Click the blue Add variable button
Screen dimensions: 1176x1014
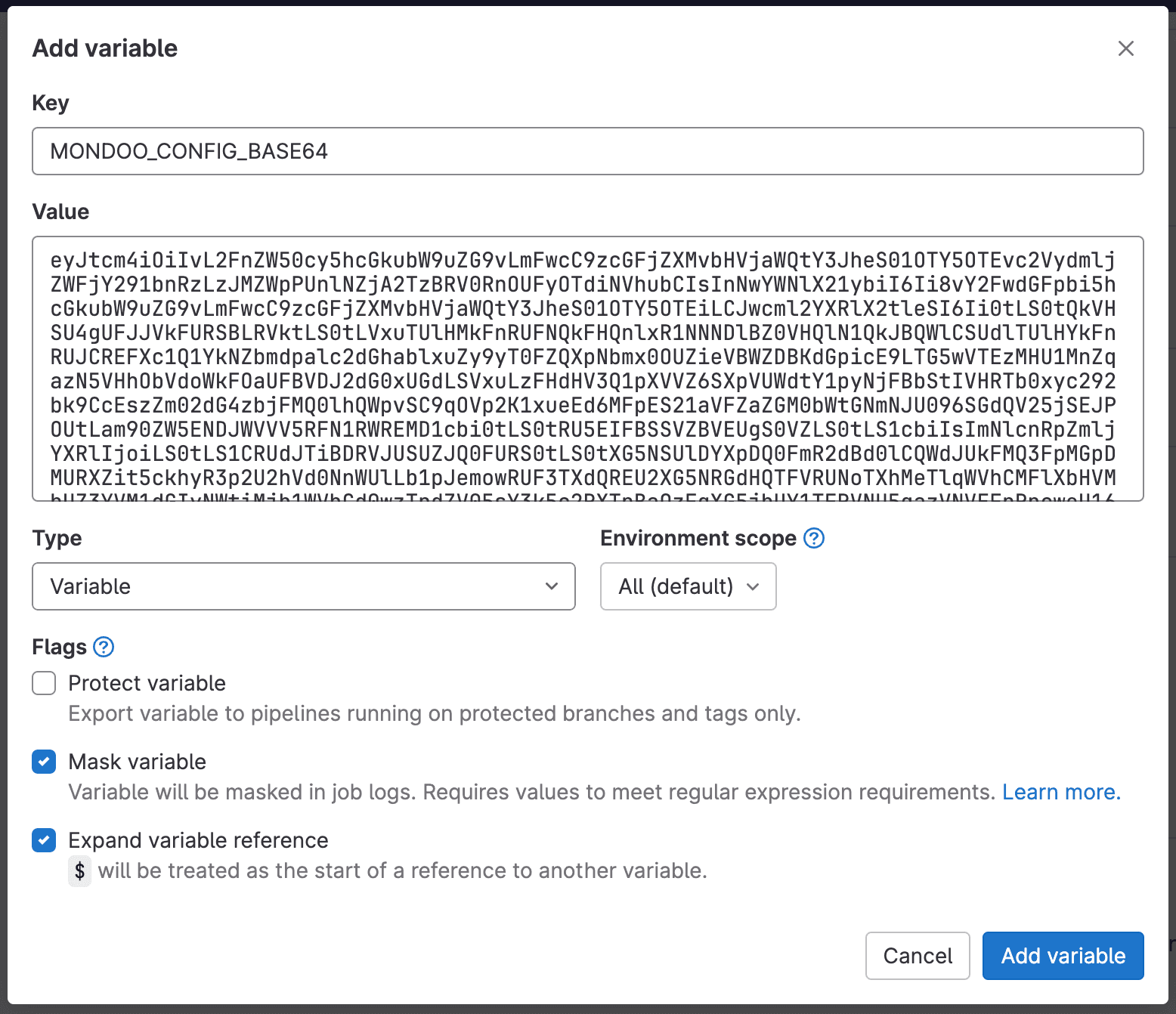tap(1062, 956)
